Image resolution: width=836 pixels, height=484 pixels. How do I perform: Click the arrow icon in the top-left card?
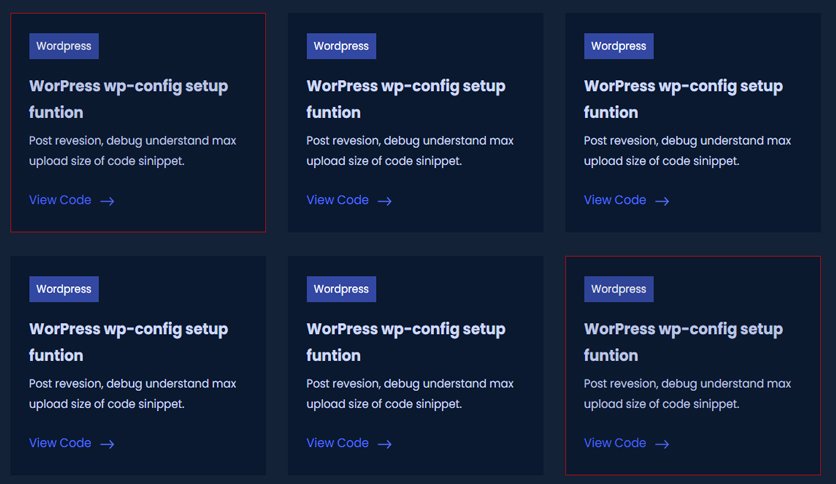pos(107,201)
